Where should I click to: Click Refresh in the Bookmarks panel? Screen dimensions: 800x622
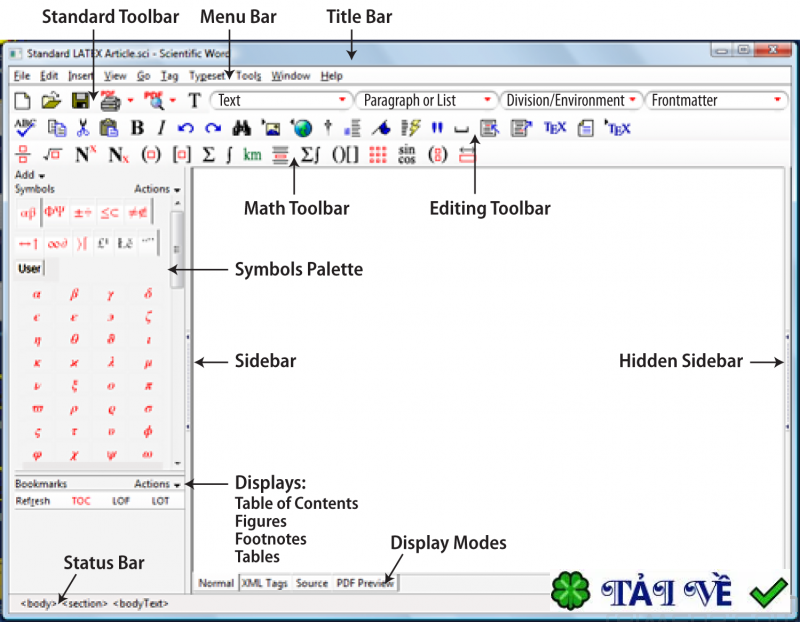tap(33, 501)
